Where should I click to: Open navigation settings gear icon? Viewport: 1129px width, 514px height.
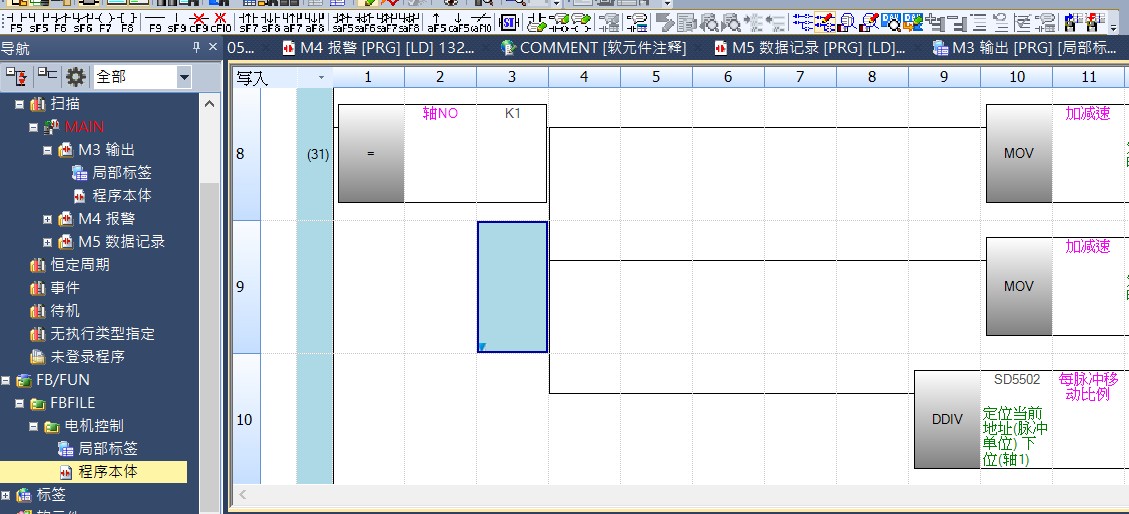point(76,77)
